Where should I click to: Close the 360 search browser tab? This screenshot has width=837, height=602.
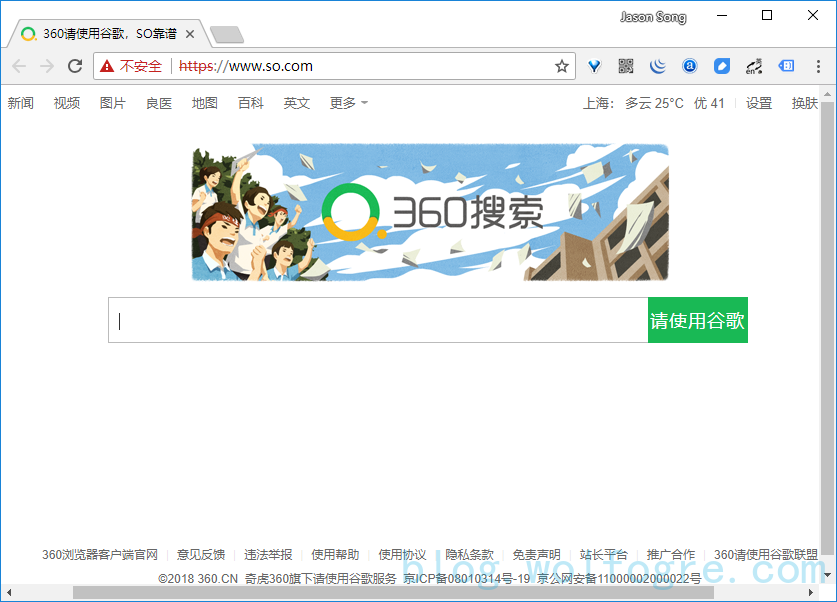click(190, 34)
